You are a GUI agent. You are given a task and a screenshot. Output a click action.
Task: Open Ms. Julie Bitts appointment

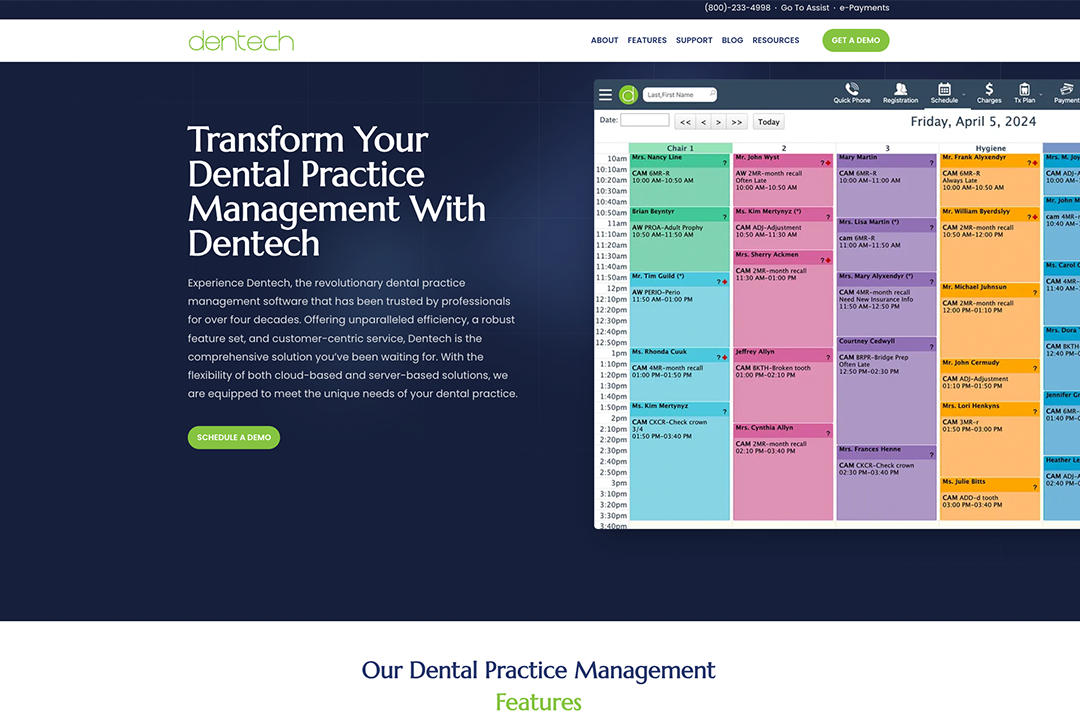[x=990, y=498]
